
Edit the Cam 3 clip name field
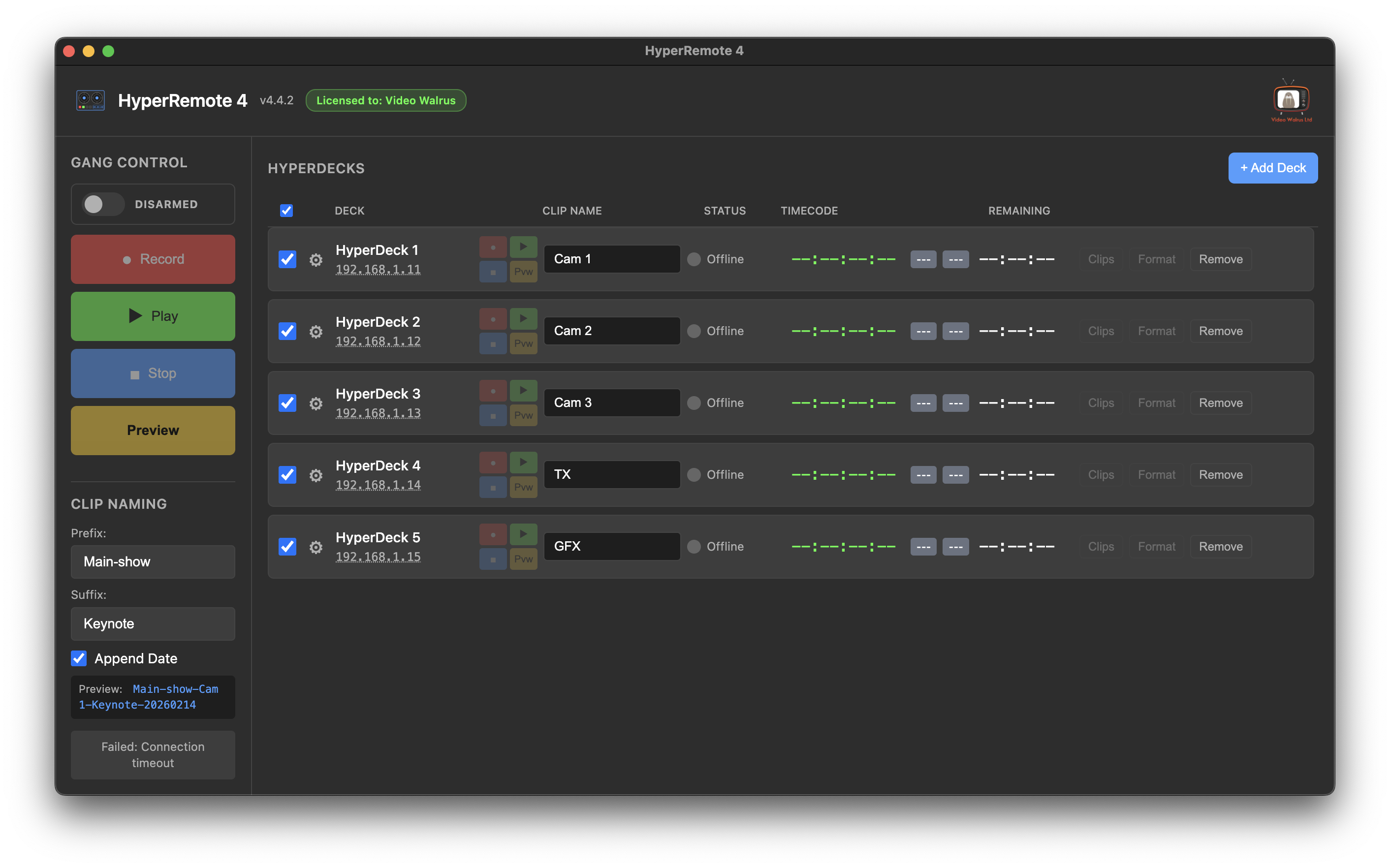point(611,403)
